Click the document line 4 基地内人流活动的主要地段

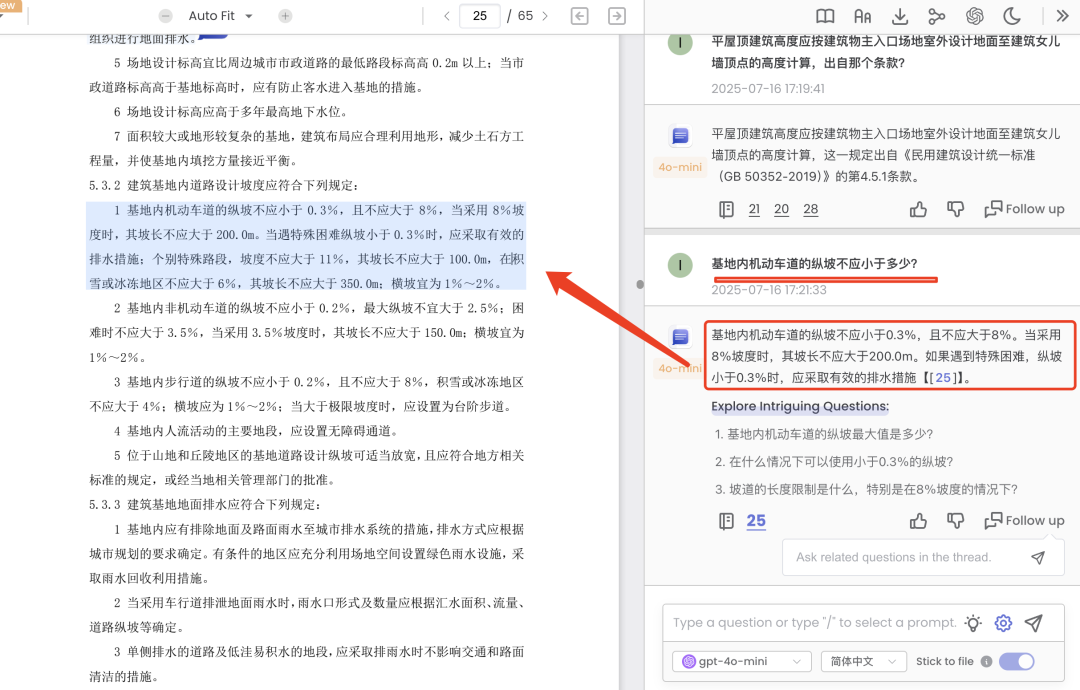256,431
